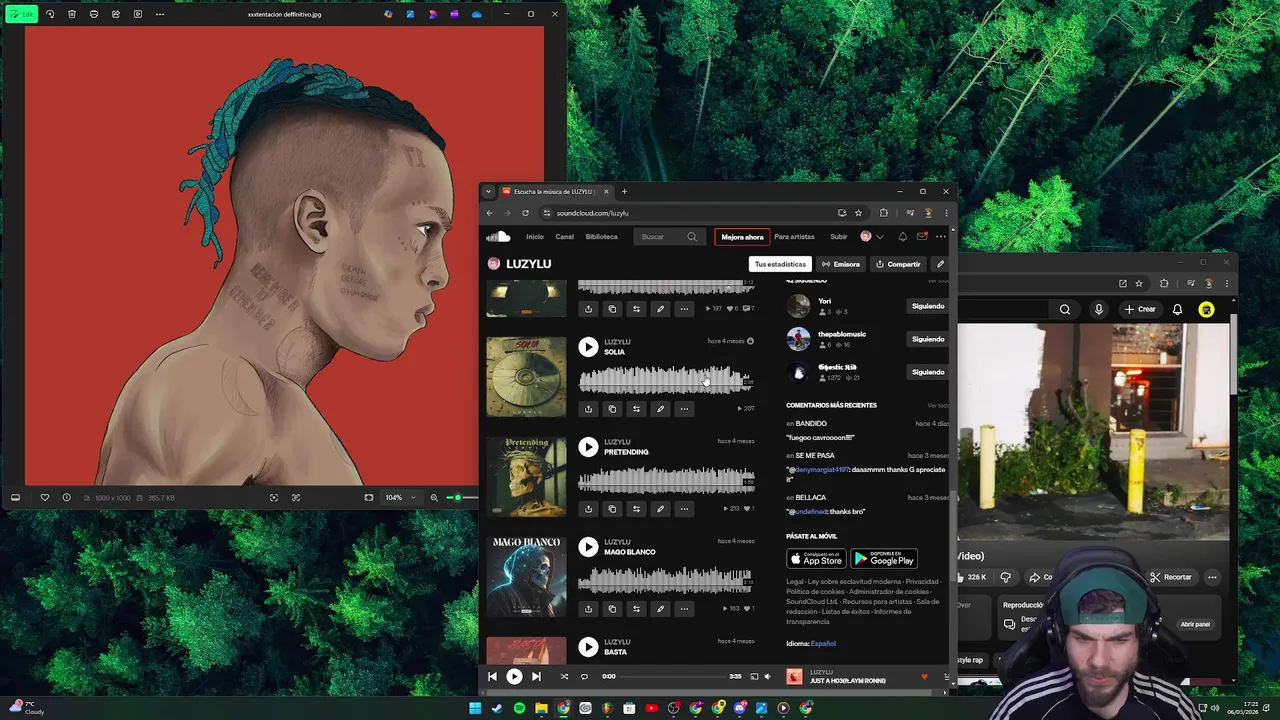
Task: Toggle repeat in SoundCloud player
Action: point(584,677)
